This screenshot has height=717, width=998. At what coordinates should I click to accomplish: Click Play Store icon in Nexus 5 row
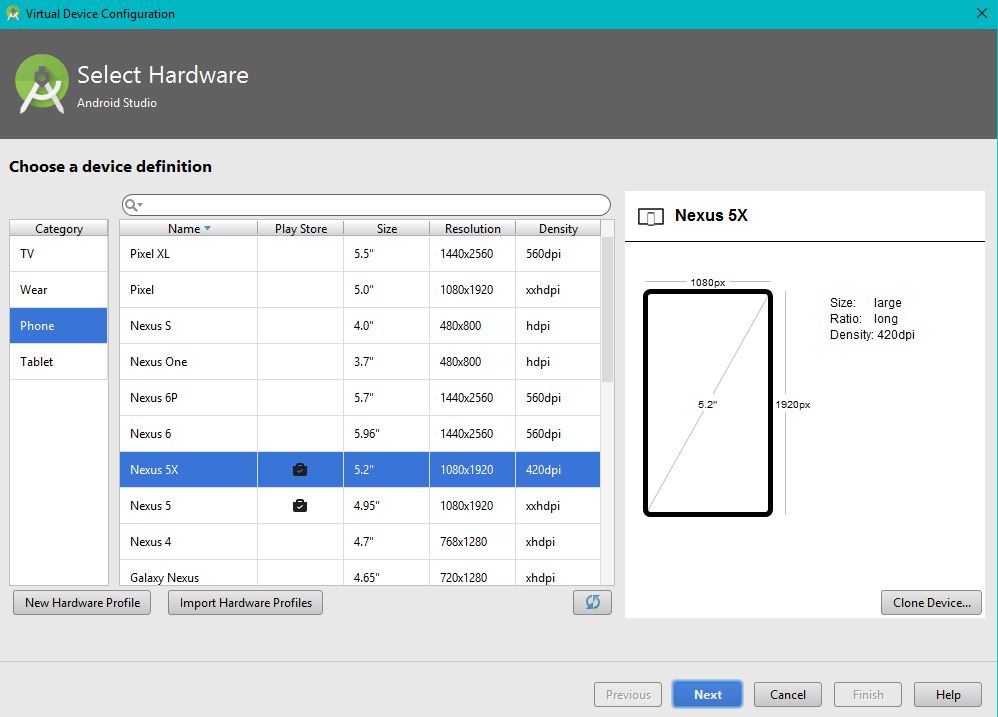click(300, 506)
